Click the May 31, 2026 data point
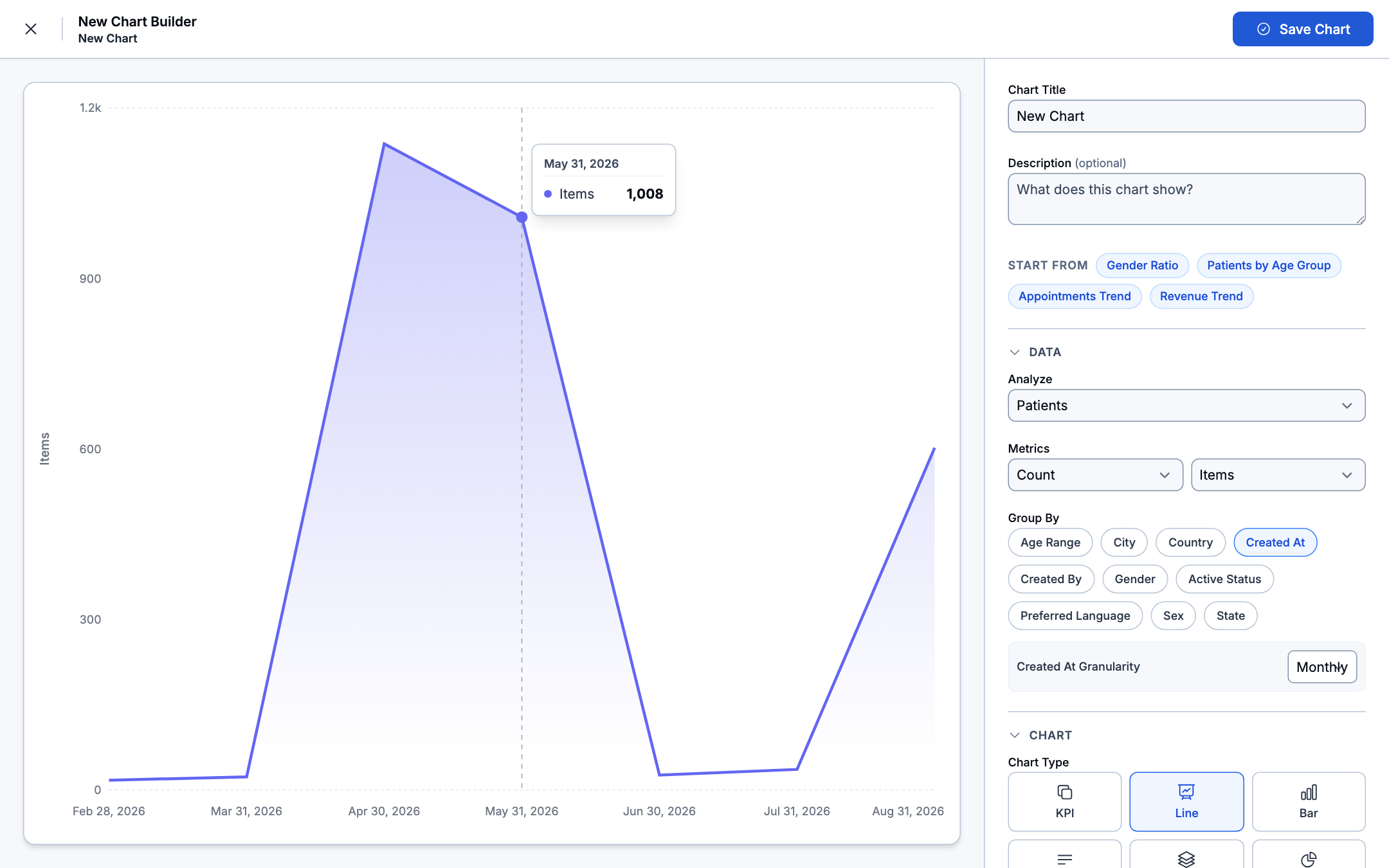The height and width of the screenshot is (868, 1389). 522,217
